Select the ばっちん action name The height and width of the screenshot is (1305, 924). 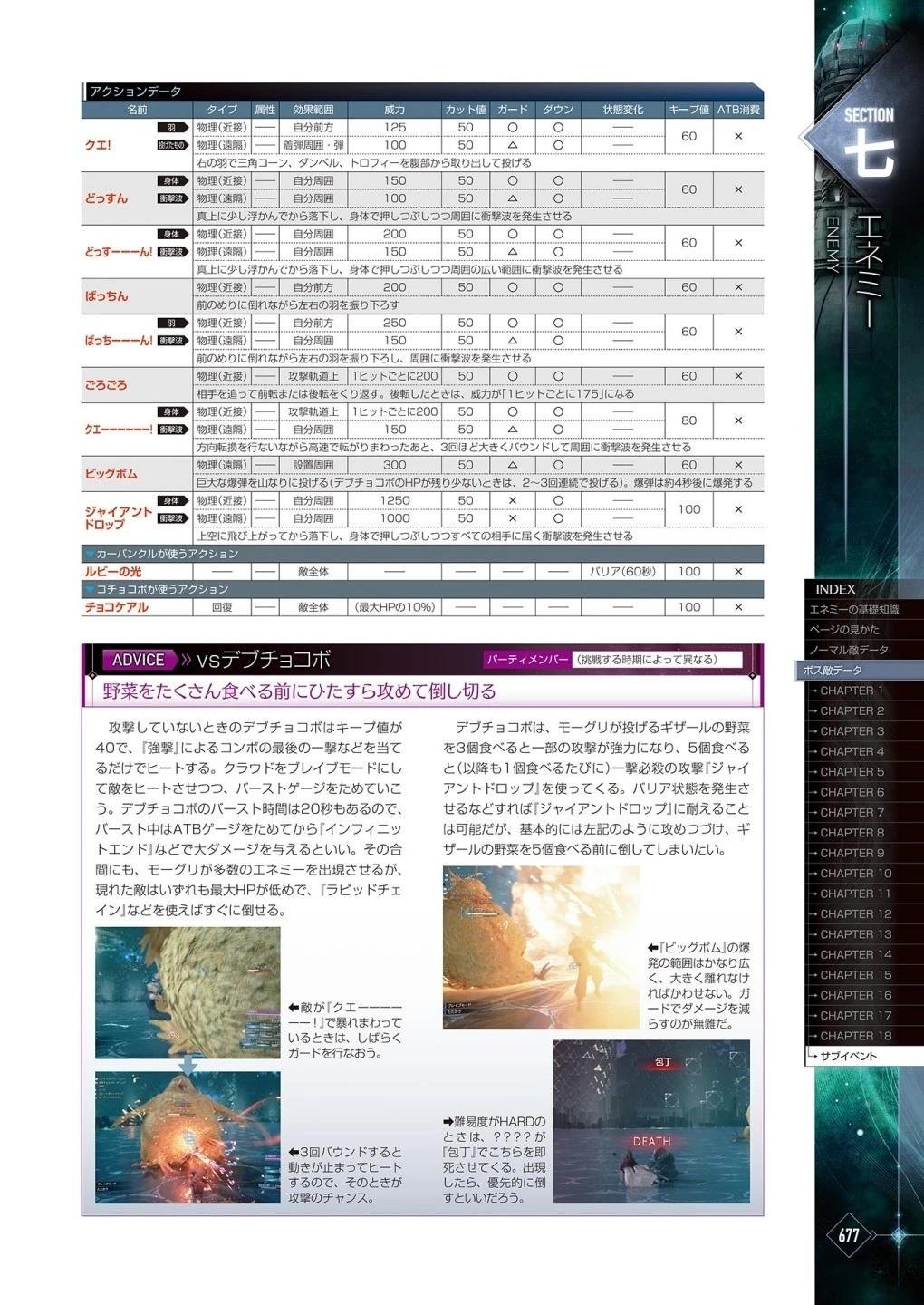[106, 296]
